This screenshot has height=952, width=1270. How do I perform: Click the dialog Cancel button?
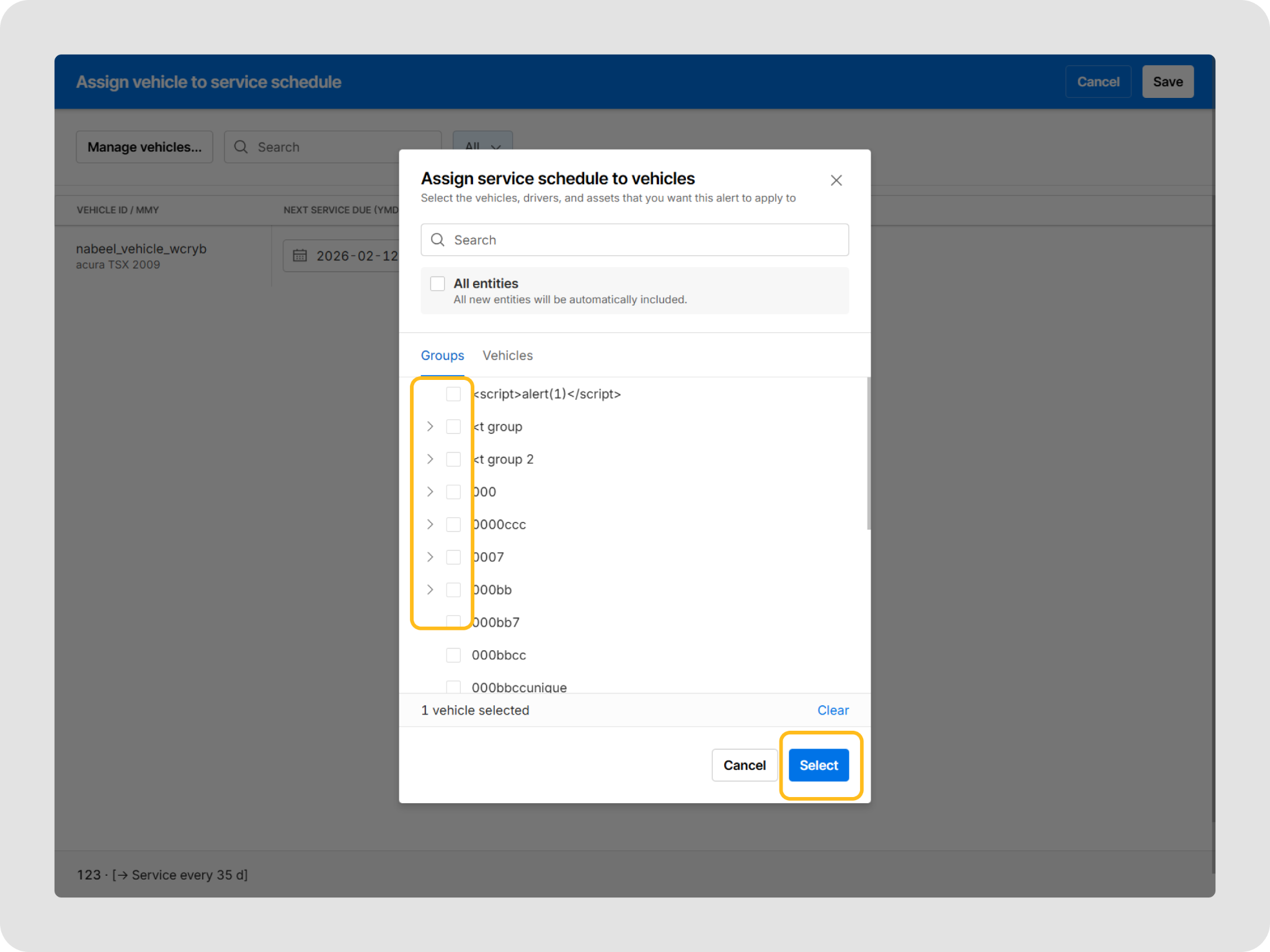[744, 765]
